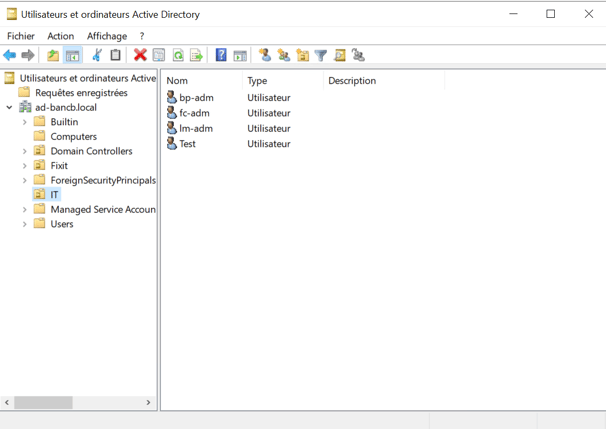This screenshot has height=429, width=606.
Task: Select Requêtes enregistrées in the tree
Action: (81, 93)
